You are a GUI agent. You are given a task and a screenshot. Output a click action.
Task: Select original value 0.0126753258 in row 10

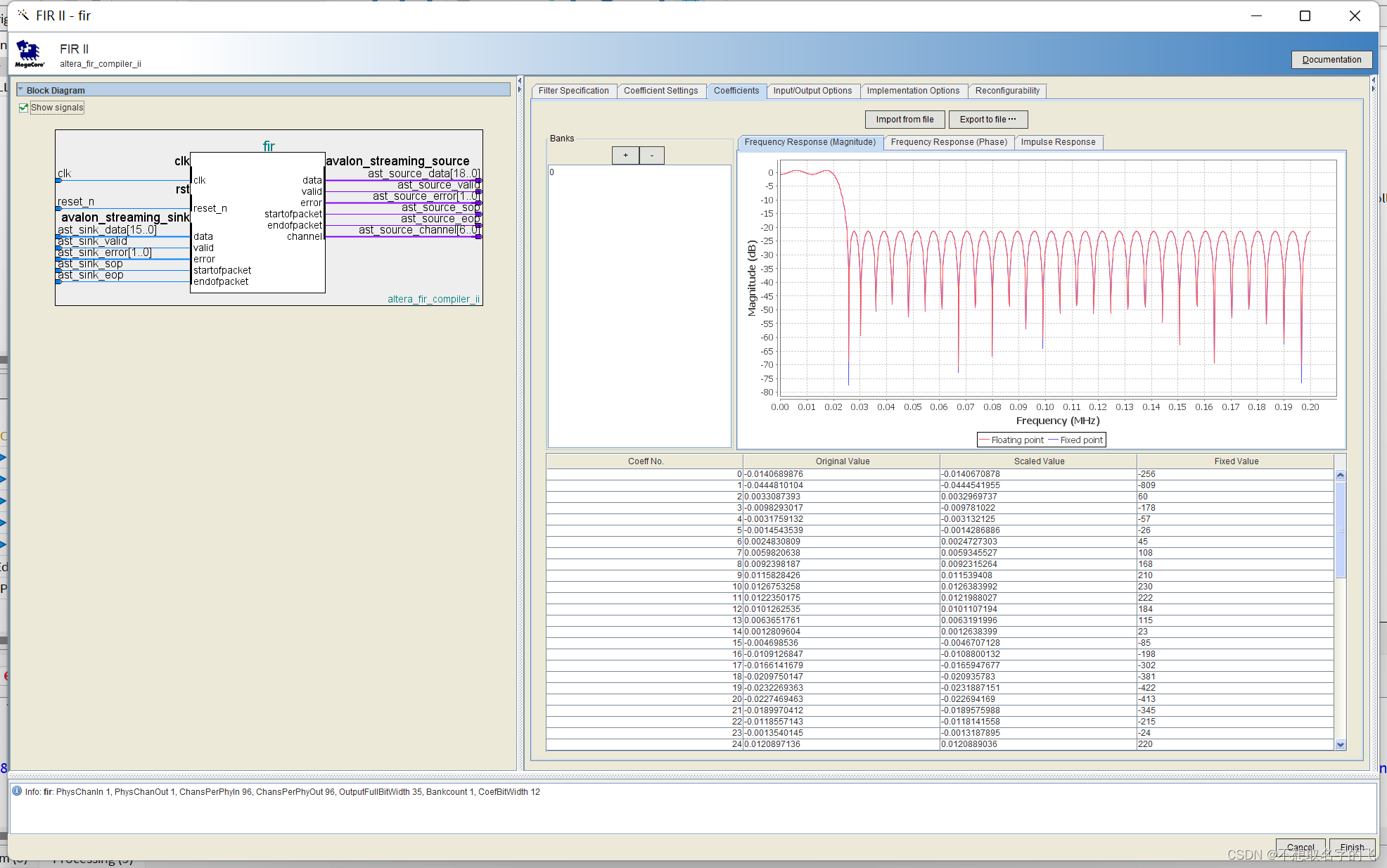click(842, 587)
